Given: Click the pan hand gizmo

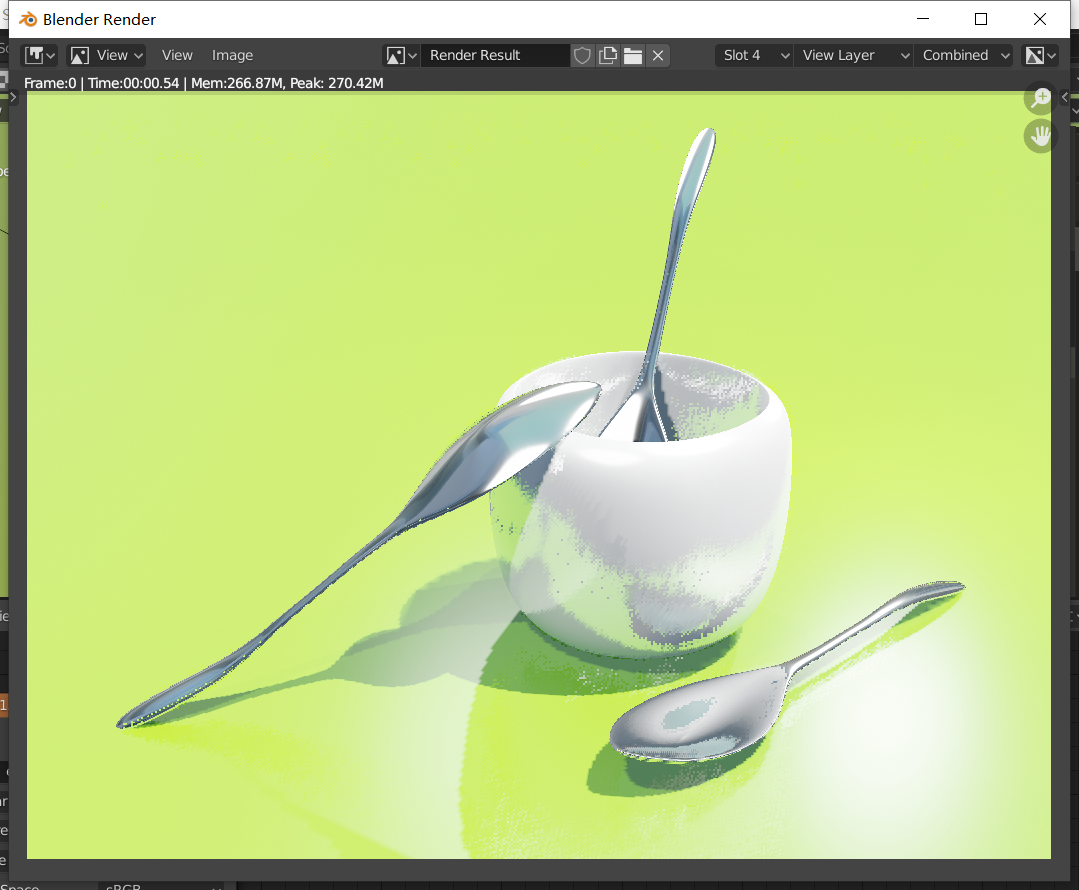Looking at the screenshot, I should click(x=1040, y=136).
